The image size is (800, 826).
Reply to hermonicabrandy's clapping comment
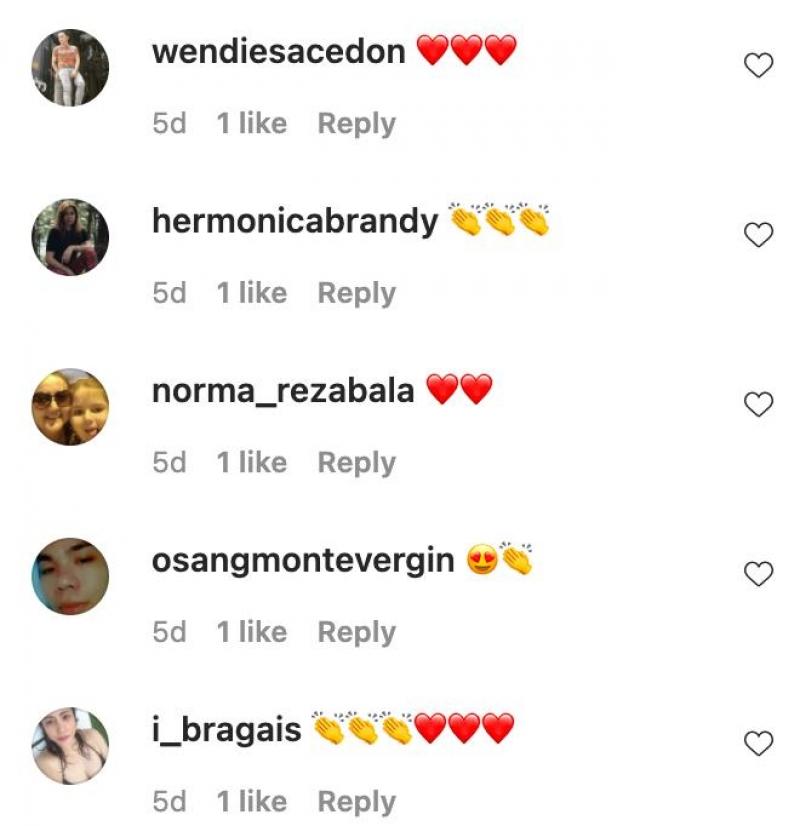357,294
